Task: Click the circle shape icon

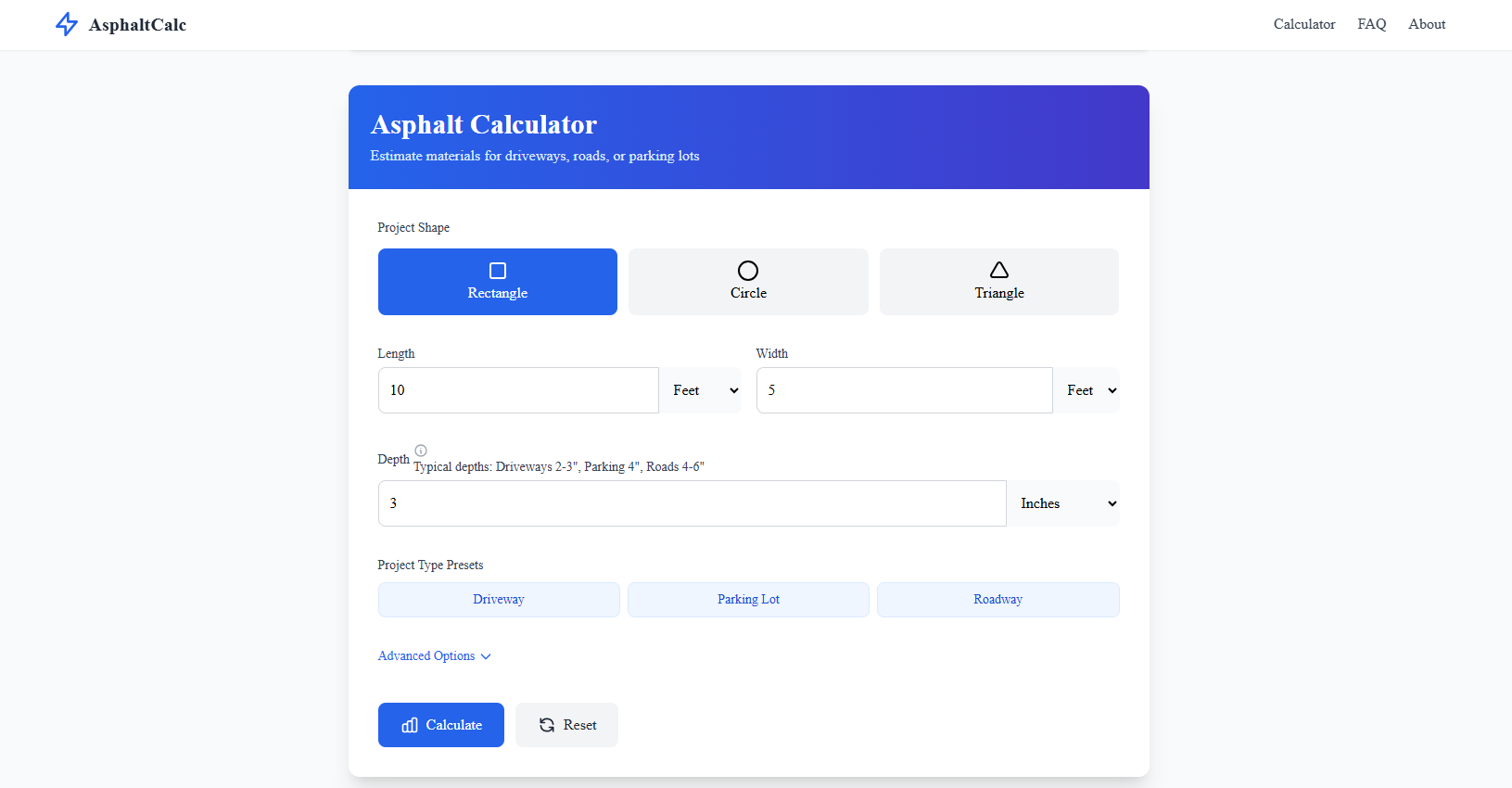Action: [x=748, y=271]
